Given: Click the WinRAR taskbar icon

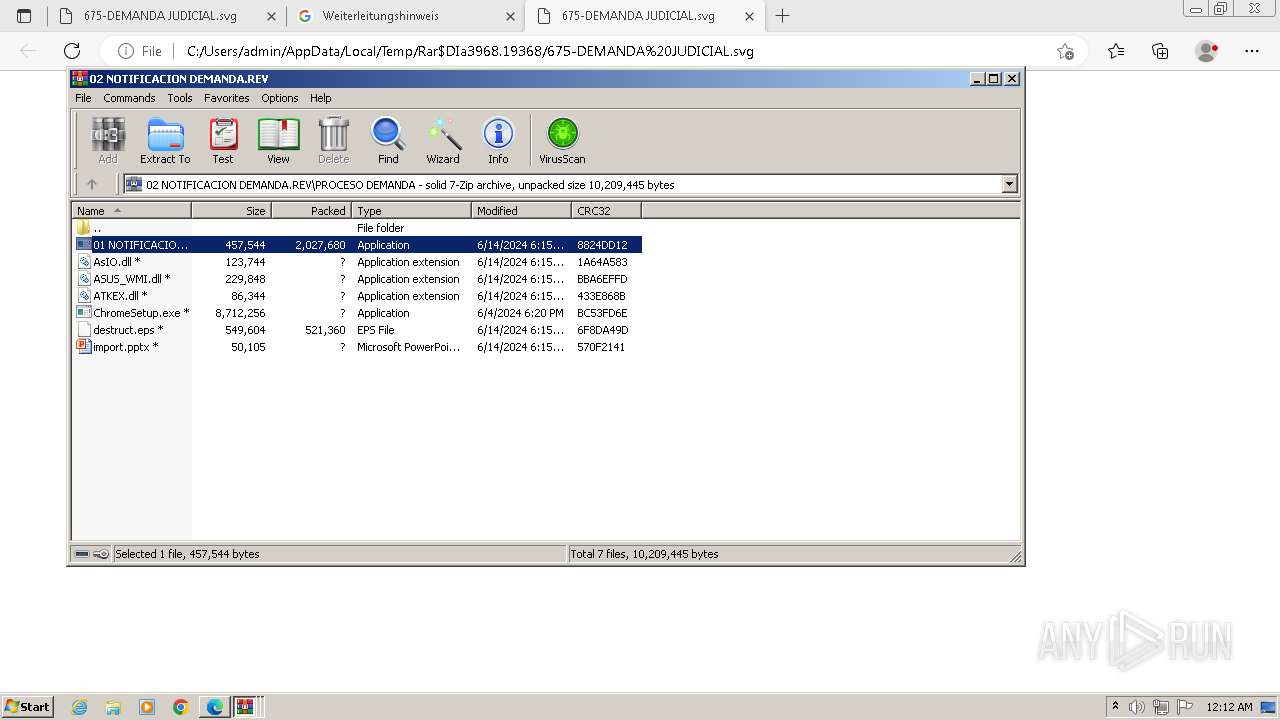Looking at the screenshot, I should point(245,707).
